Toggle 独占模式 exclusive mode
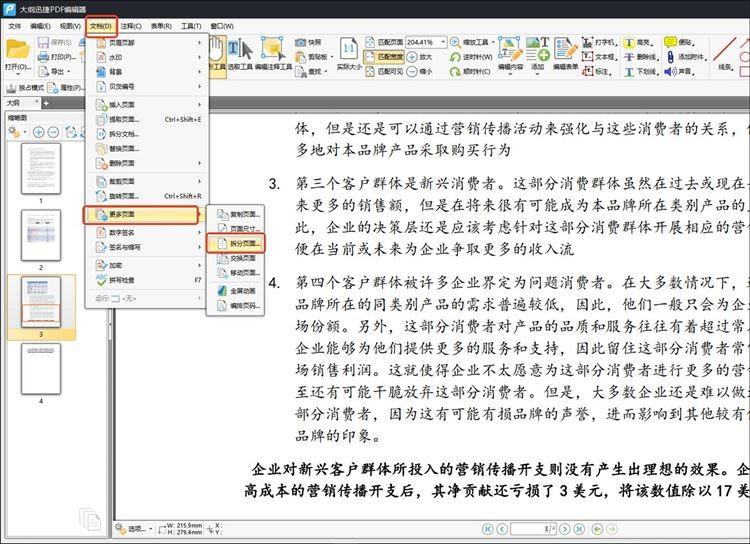 pyautogui.click(x=24, y=87)
